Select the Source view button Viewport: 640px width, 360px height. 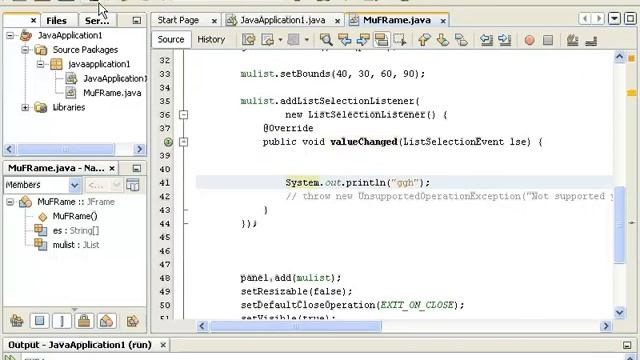click(x=171, y=40)
